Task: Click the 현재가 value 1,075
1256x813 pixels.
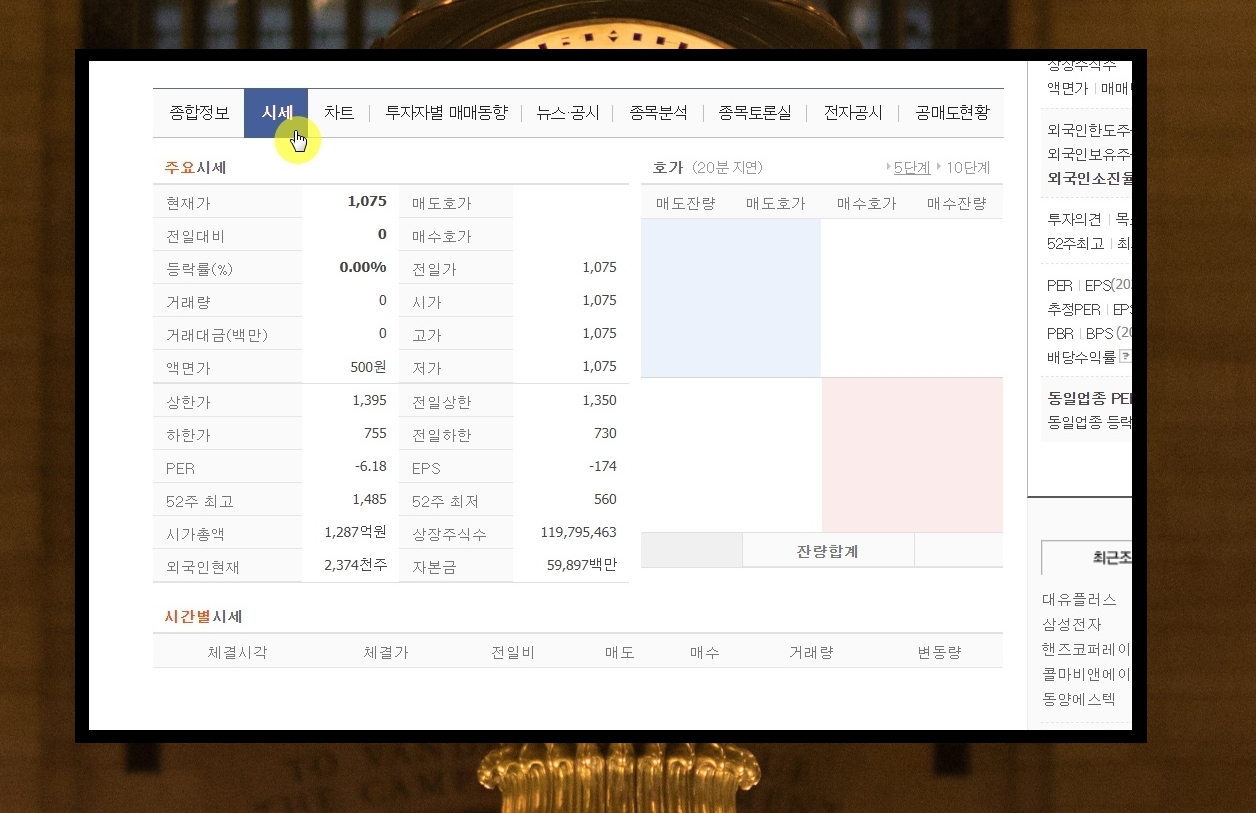Action: pos(367,201)
